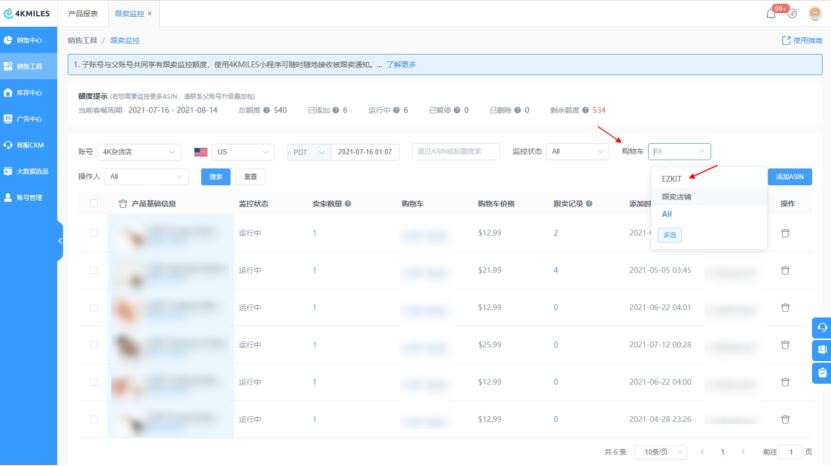
Task: Open the 销售中心 sidebar pie-chart icon
Action: click(x=8, y=40)
